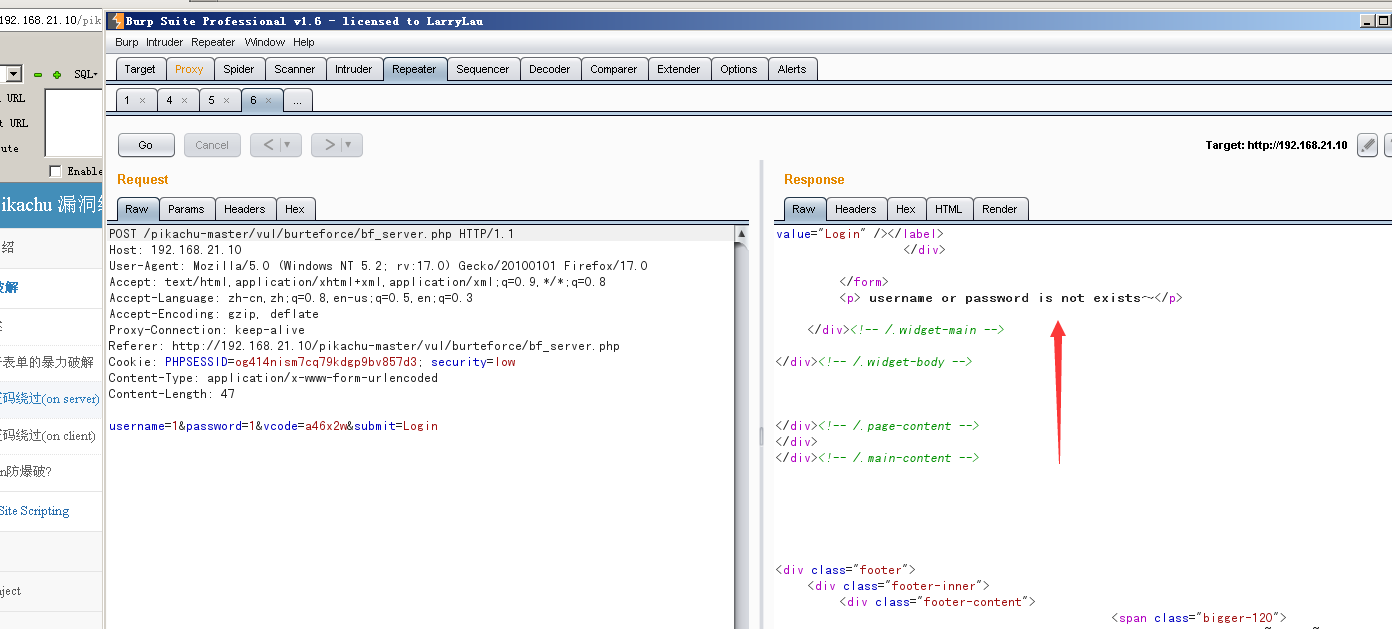
Task: Click the Cookie PHPSESSID header line
Action: tap(312, 362)
